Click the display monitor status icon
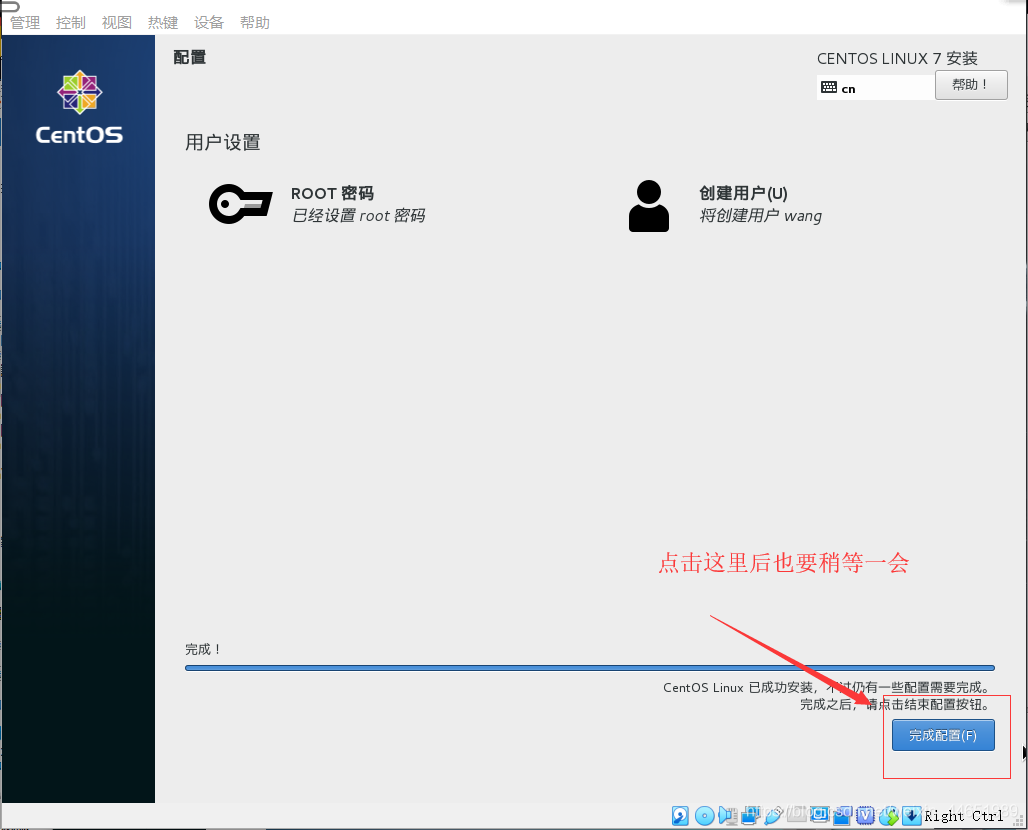Viewport: 1028px width, 830px height. pos(820,814)
